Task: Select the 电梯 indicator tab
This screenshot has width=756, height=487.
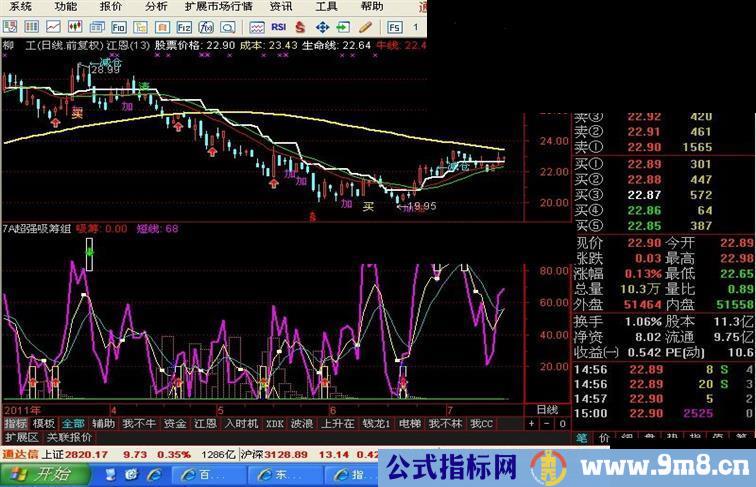Action: [410, 424]
